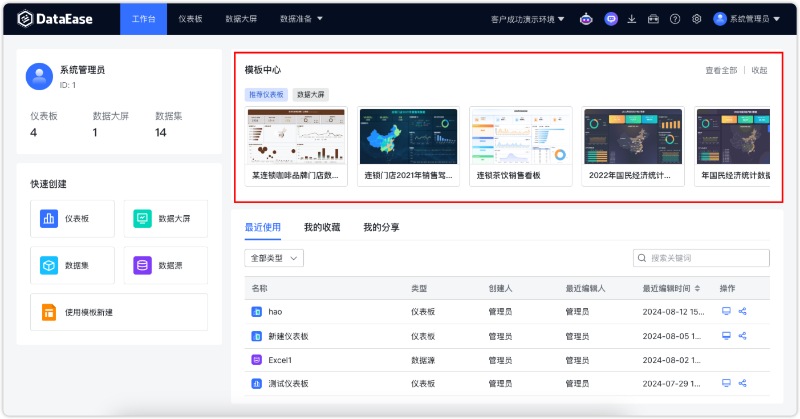Click the preview icon for hao row
The image size is (800, 419).
pos(726,311)
